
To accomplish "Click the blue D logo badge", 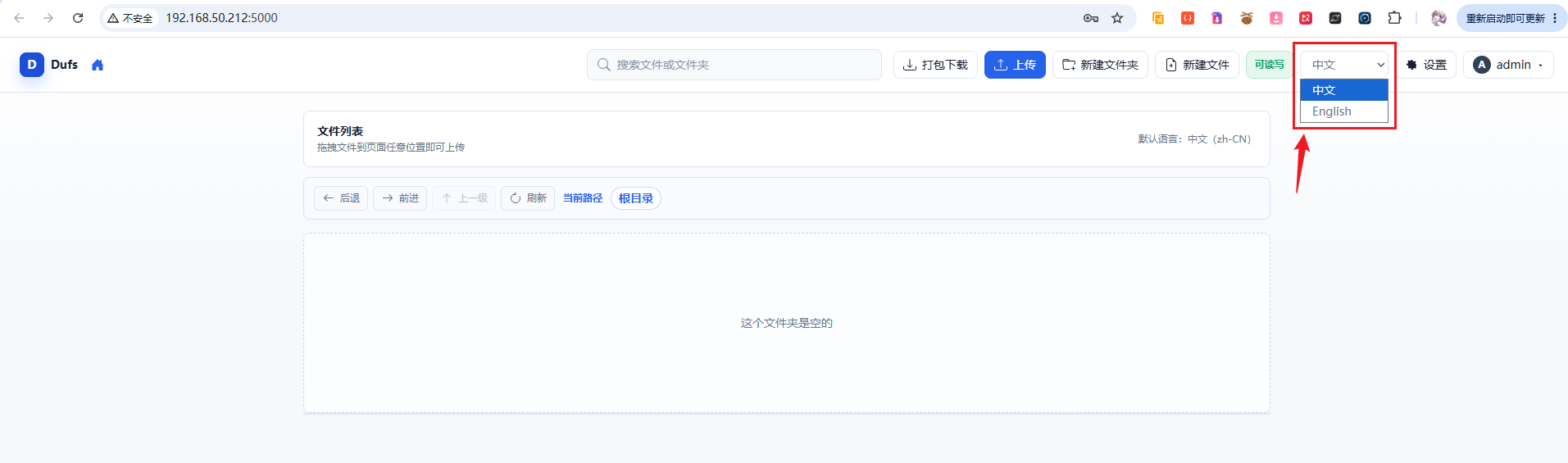I will point(32,65).
